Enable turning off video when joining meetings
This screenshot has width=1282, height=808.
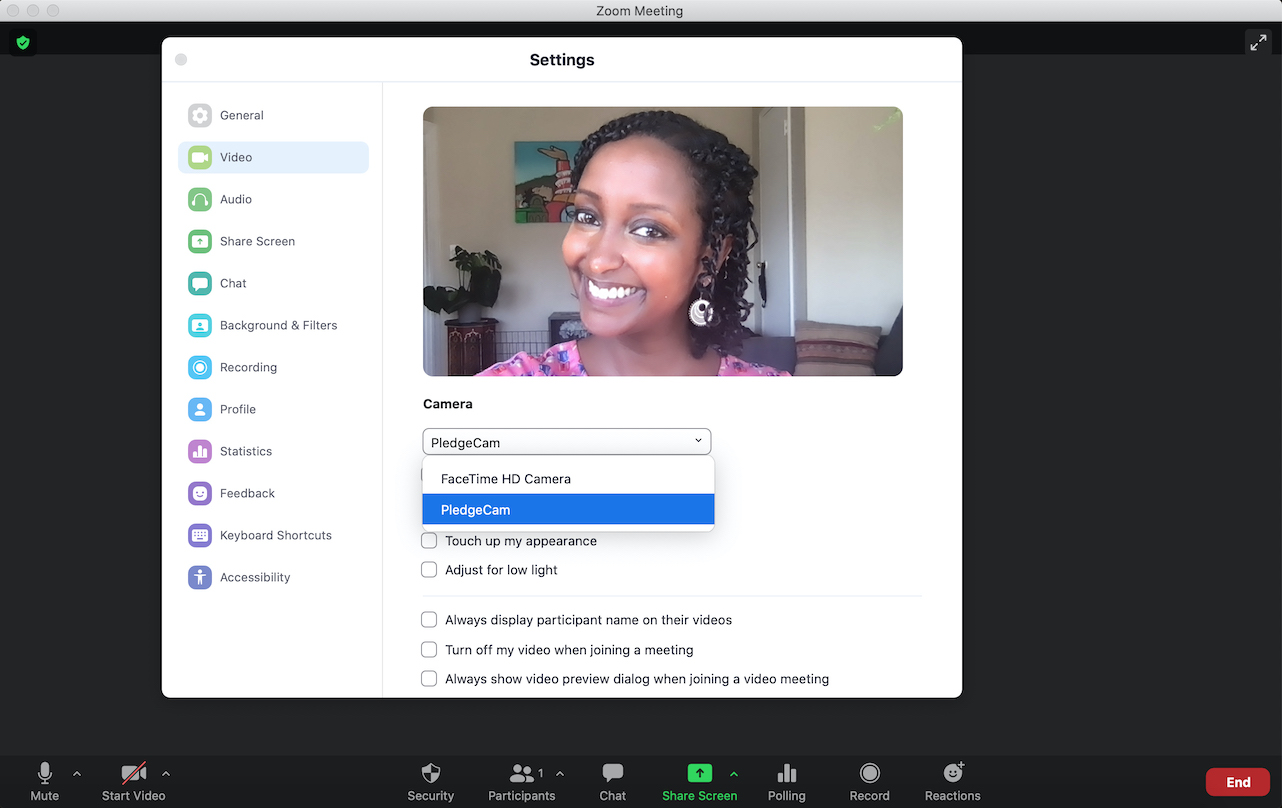pos(429,649)
